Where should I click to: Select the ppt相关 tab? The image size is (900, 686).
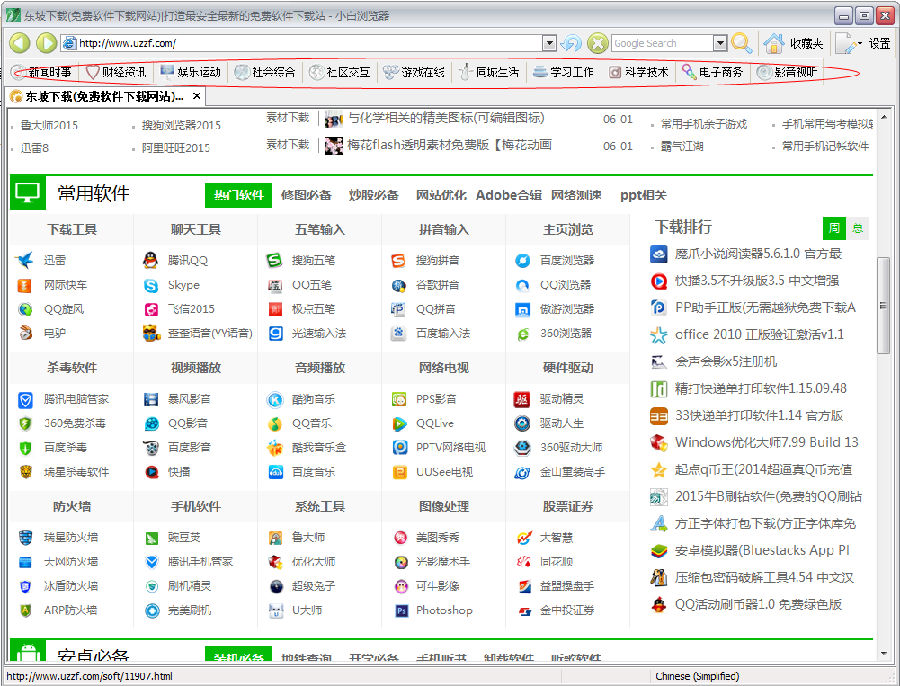click(643, 195)
